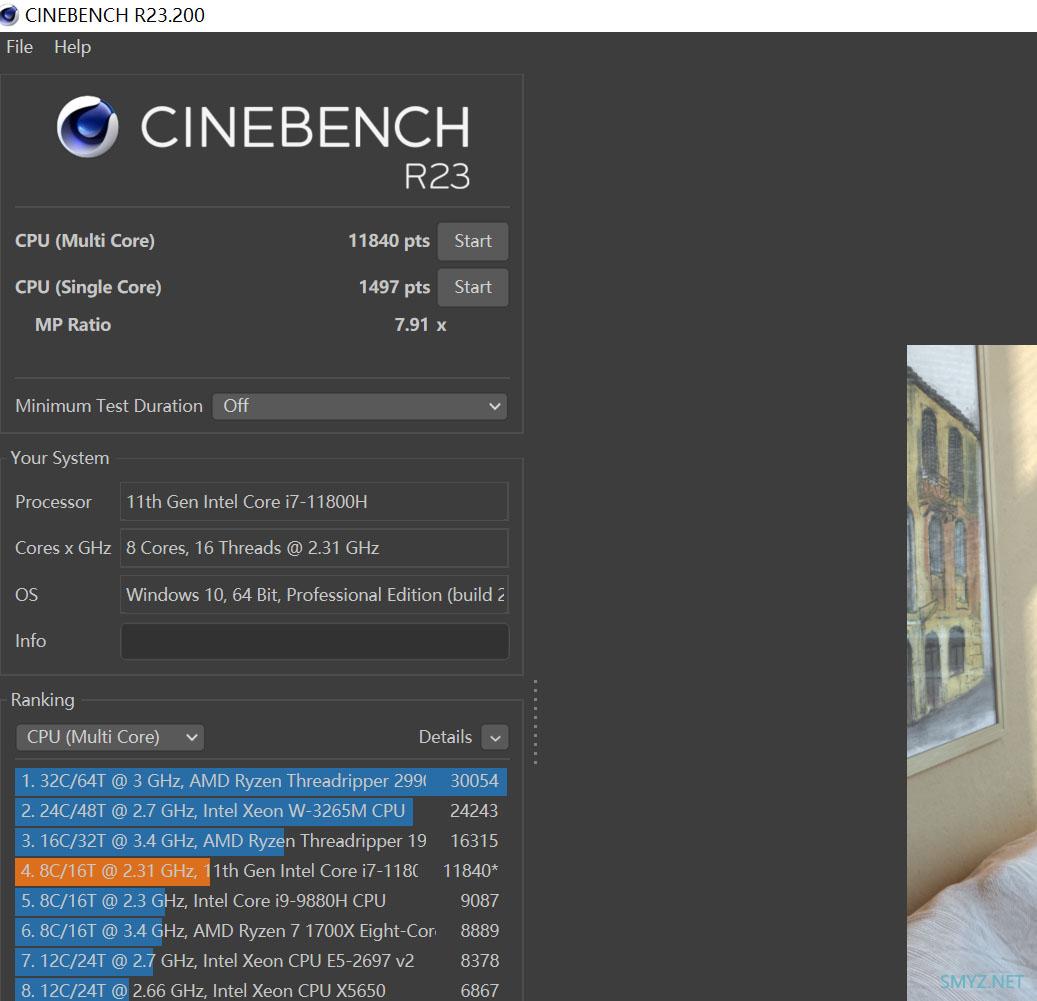
Task: Click the Cinebench title bar app icon
Action: [x=9, y=15]
